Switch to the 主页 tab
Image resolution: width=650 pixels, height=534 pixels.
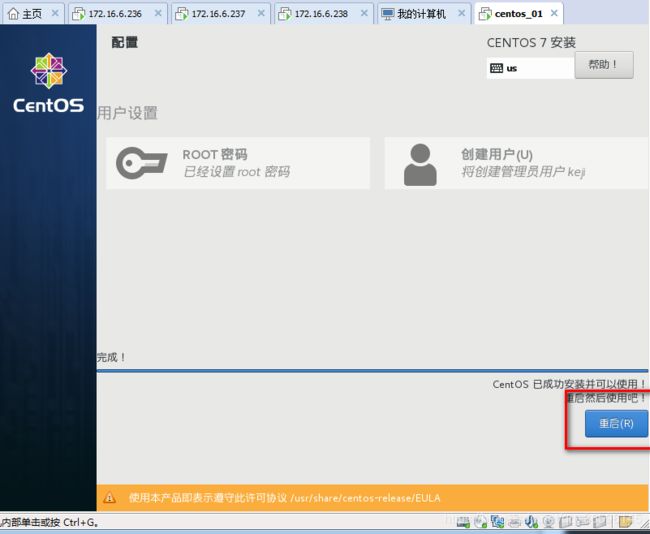coord(32,14)
